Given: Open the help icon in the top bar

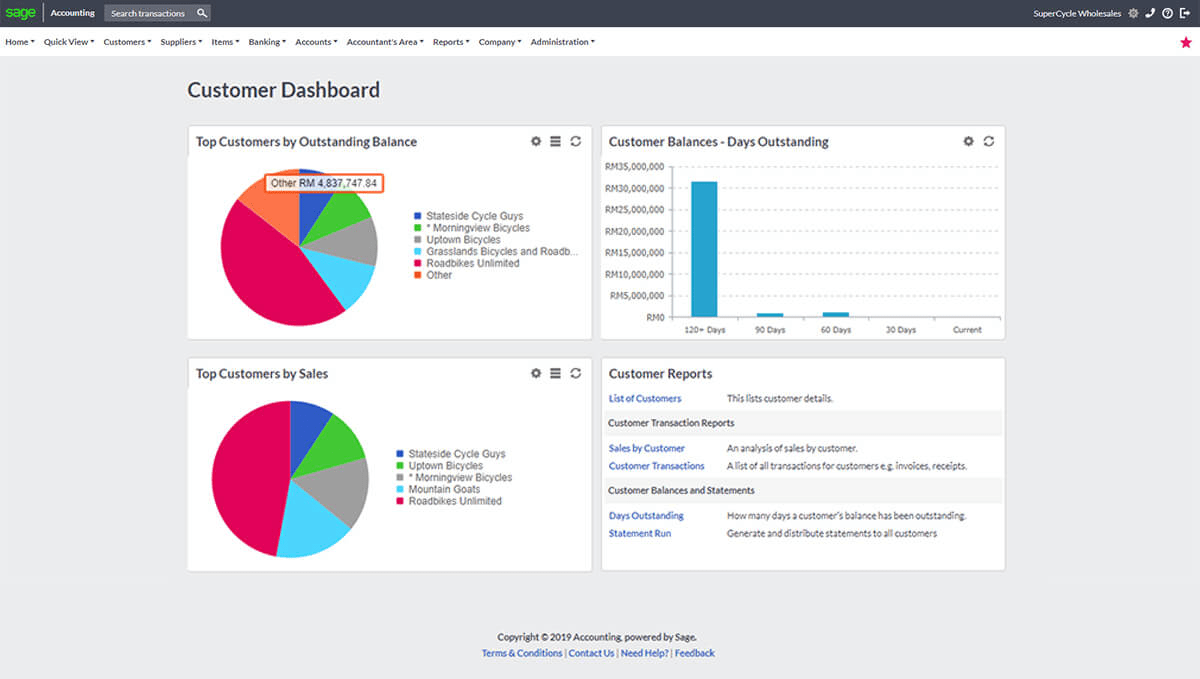Looking at the screenshot, I should point(1167,14).
